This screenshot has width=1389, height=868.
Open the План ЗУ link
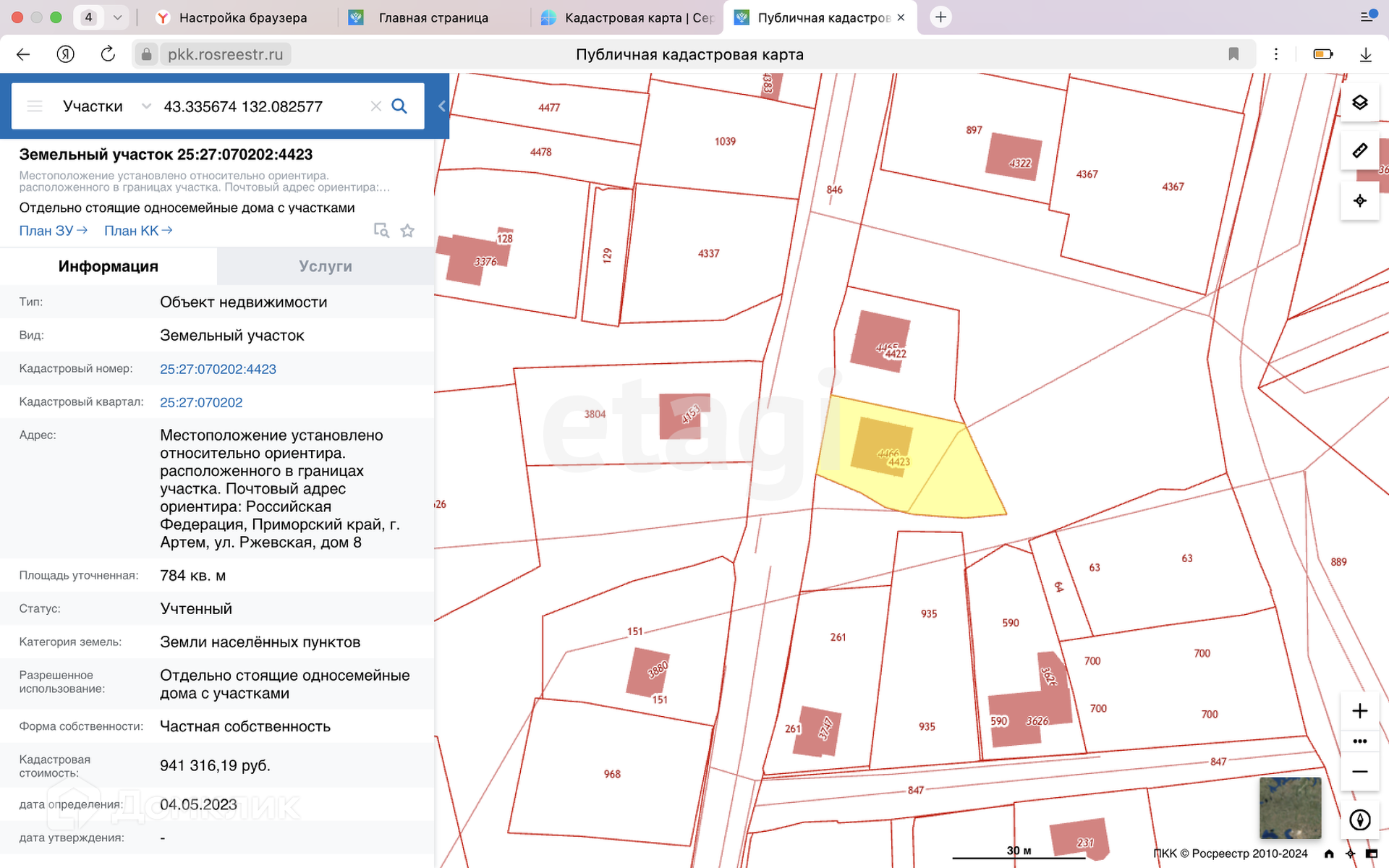coord(53,231)
